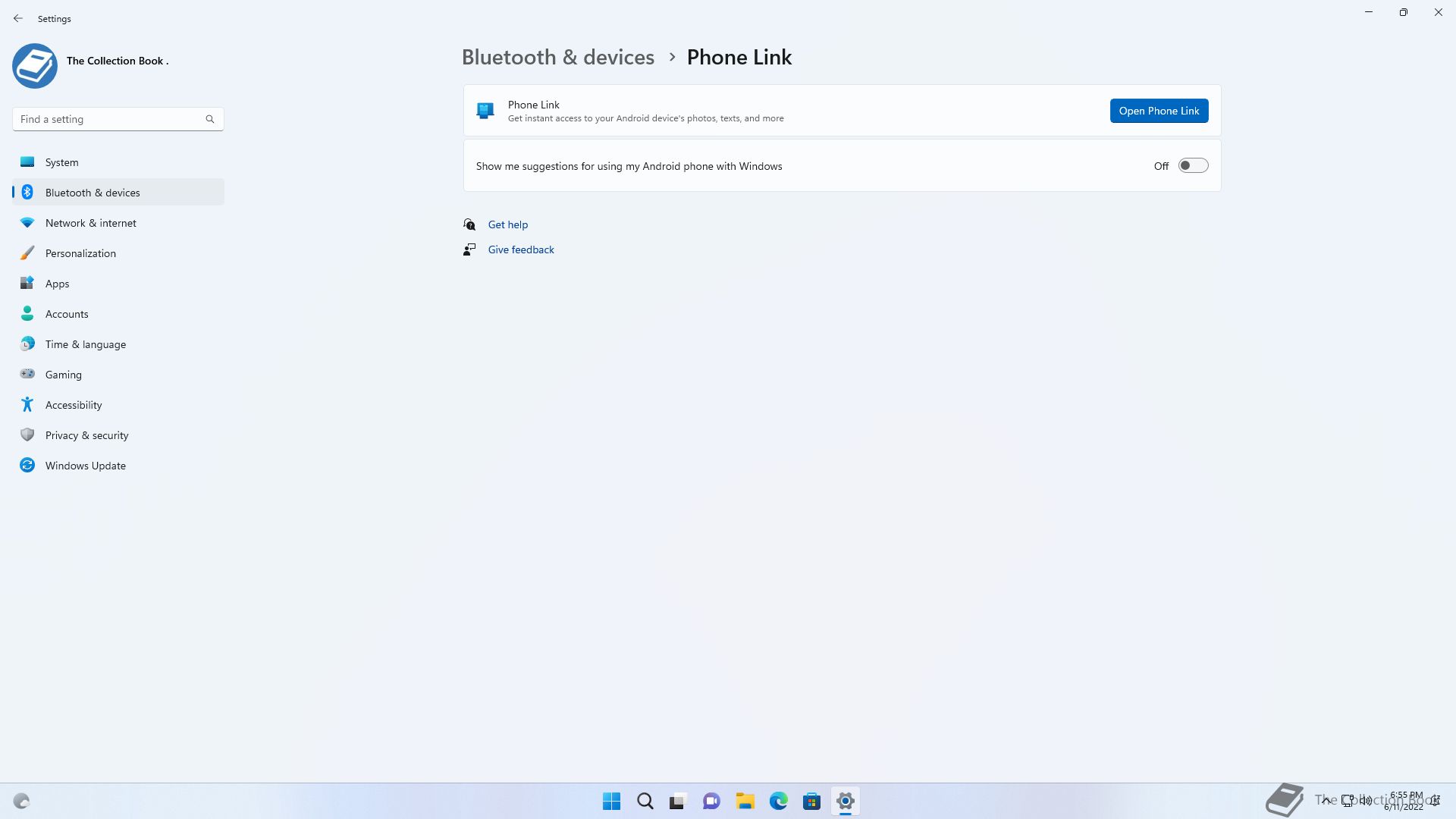Screen dimensions: 1456x819
Task: Open Windows Start menu from taskbar
Action: [611, 801]
